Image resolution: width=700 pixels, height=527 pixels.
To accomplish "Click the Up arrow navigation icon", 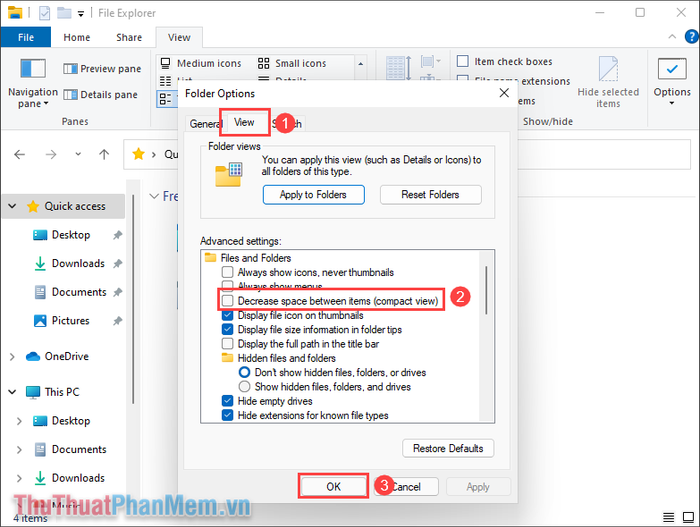I will tap(104, 155).
